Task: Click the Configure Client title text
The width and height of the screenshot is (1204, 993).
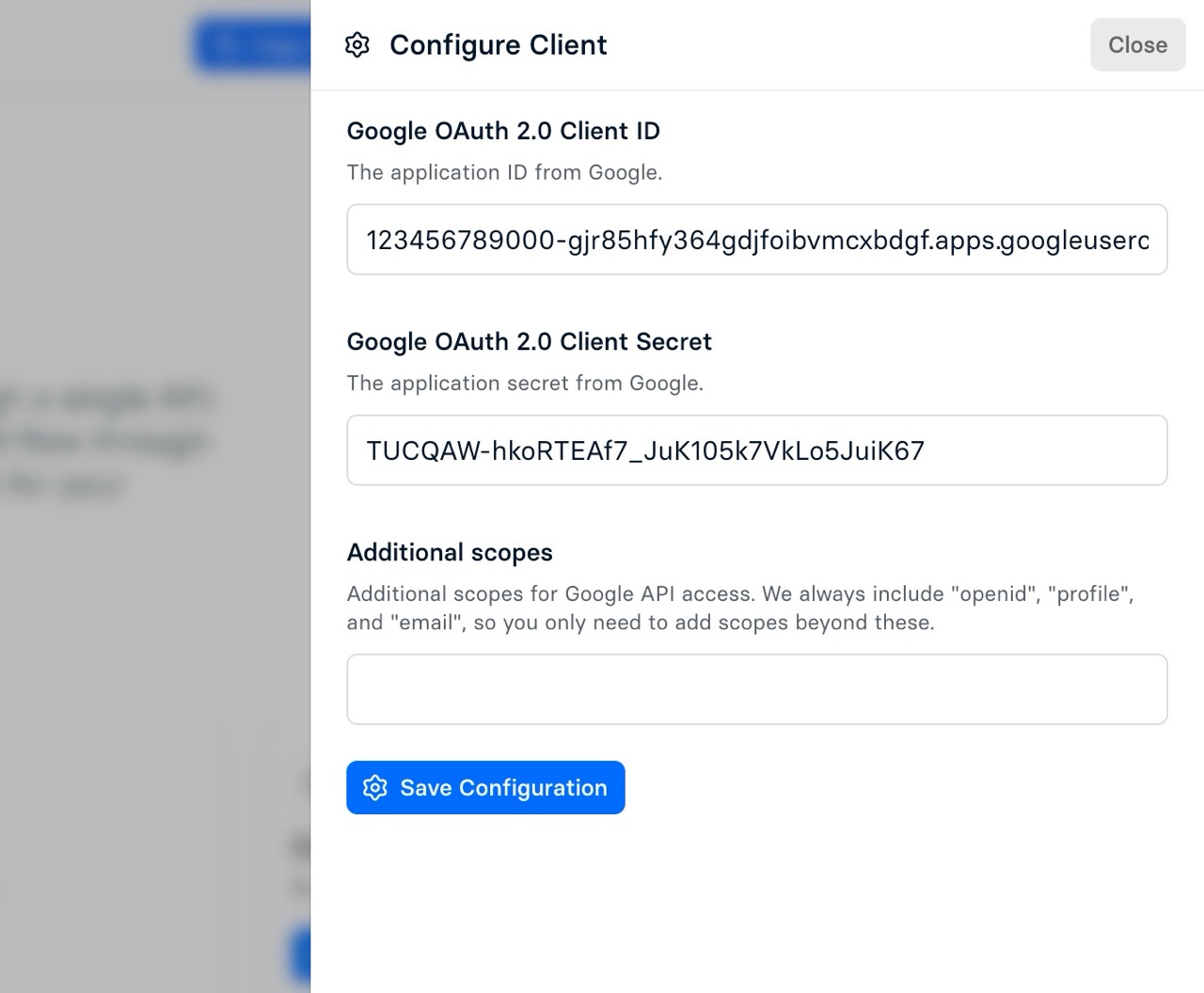Action: (499, 44)
